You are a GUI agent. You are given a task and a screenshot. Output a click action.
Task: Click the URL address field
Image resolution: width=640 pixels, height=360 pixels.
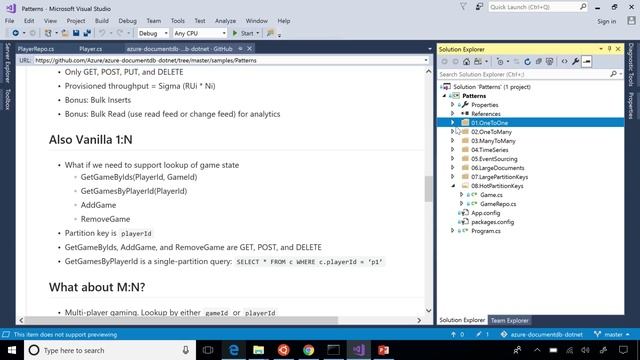(228, 60)
